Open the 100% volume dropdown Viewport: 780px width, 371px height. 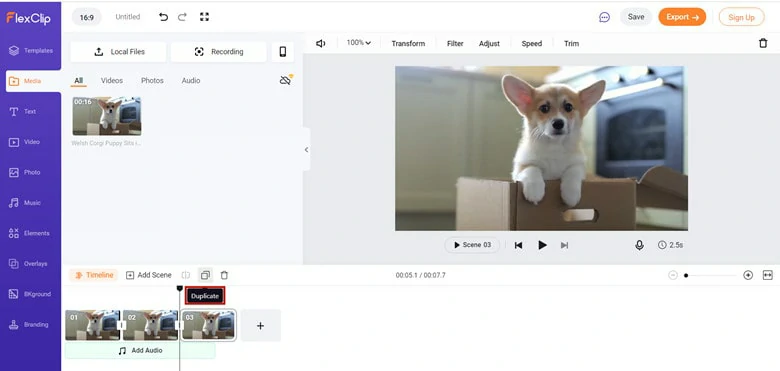tap(359, 43)
